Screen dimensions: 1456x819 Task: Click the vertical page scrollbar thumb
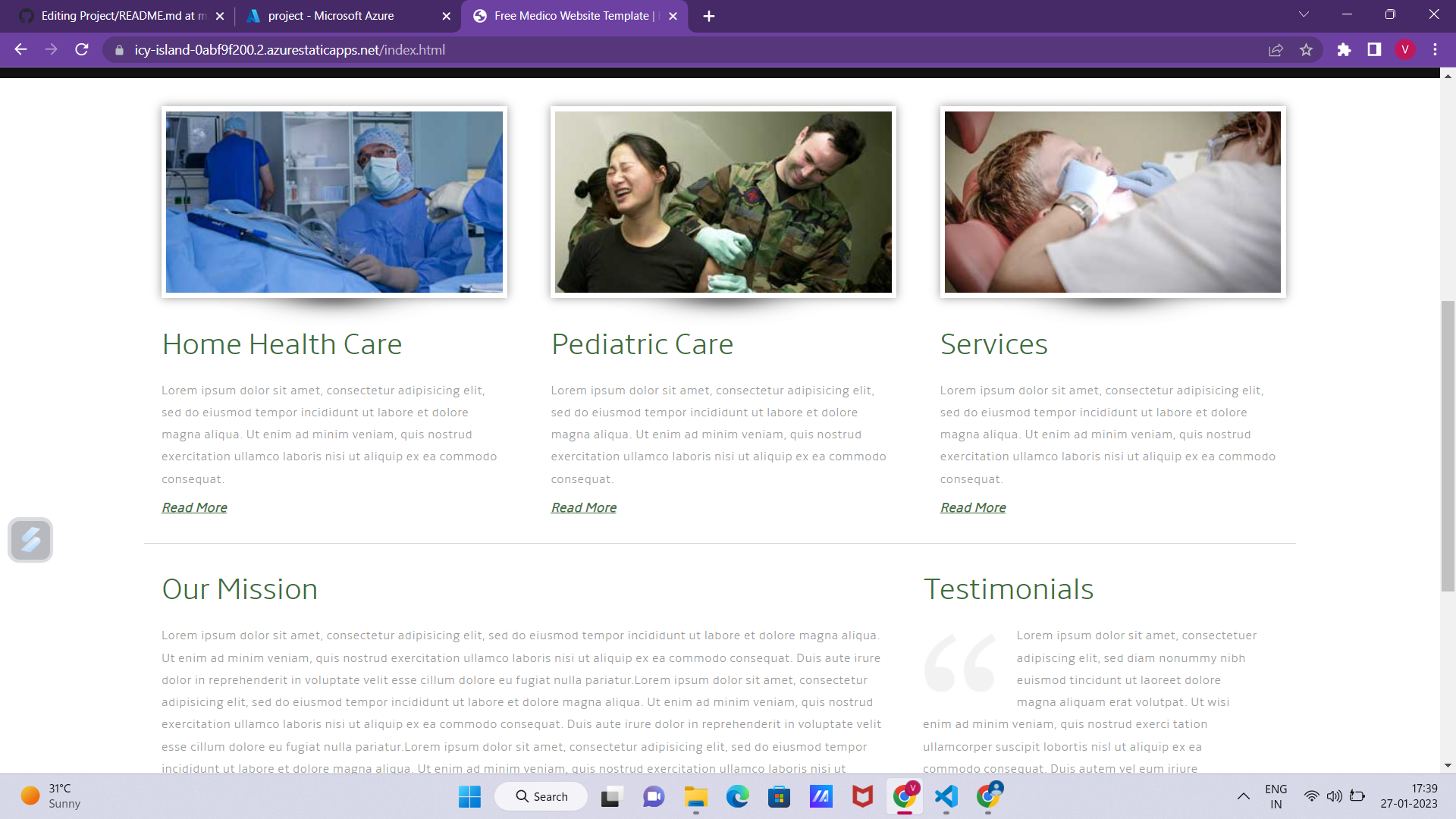tap(1448, 446)
